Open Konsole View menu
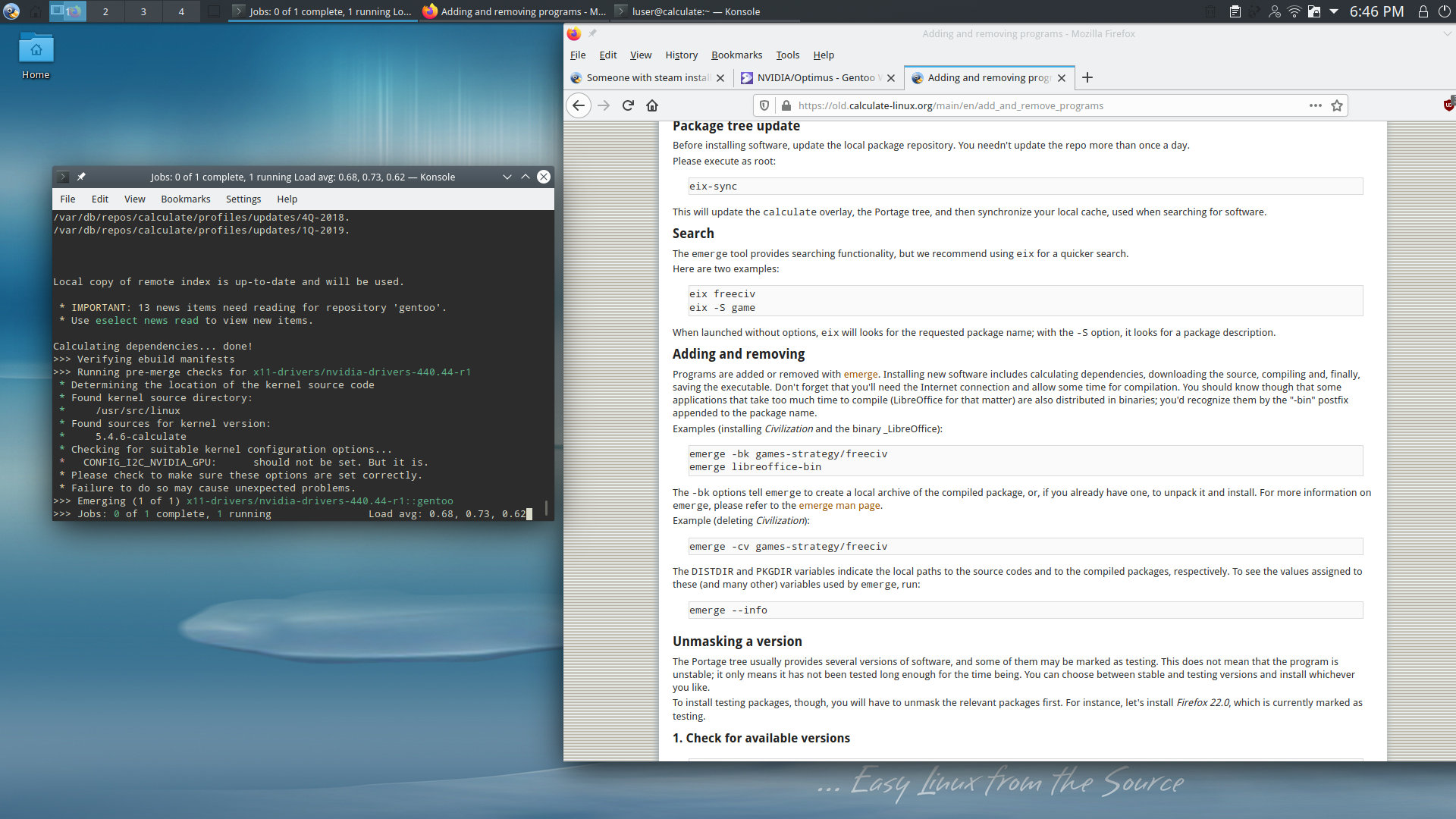The width and height of the screenshot is (1456, 819). [x=135, y=199]
